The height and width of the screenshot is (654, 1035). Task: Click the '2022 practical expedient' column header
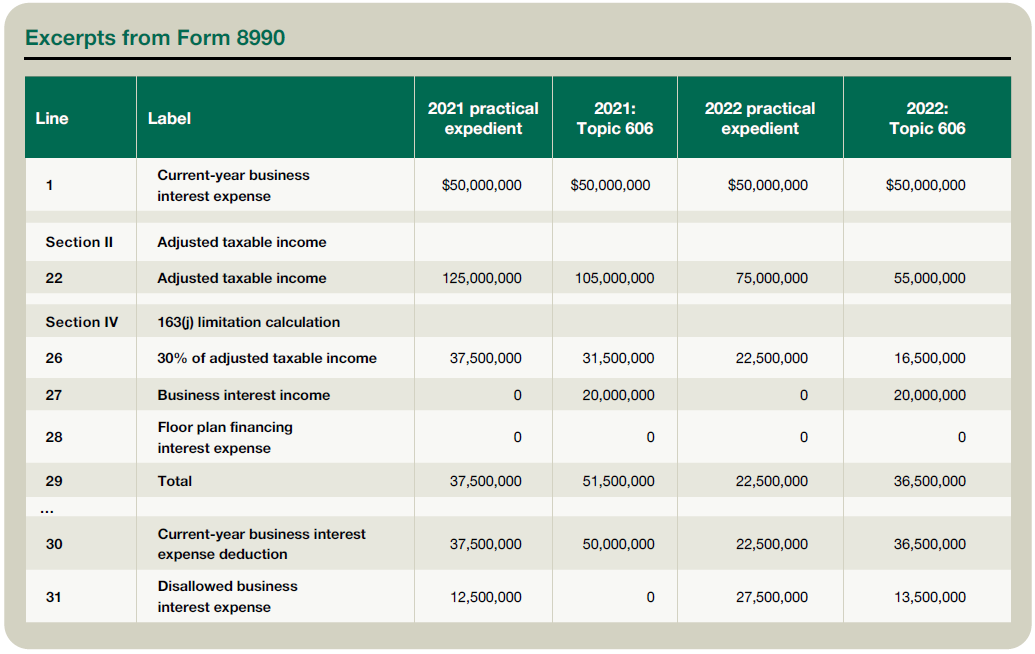point(760,118)
